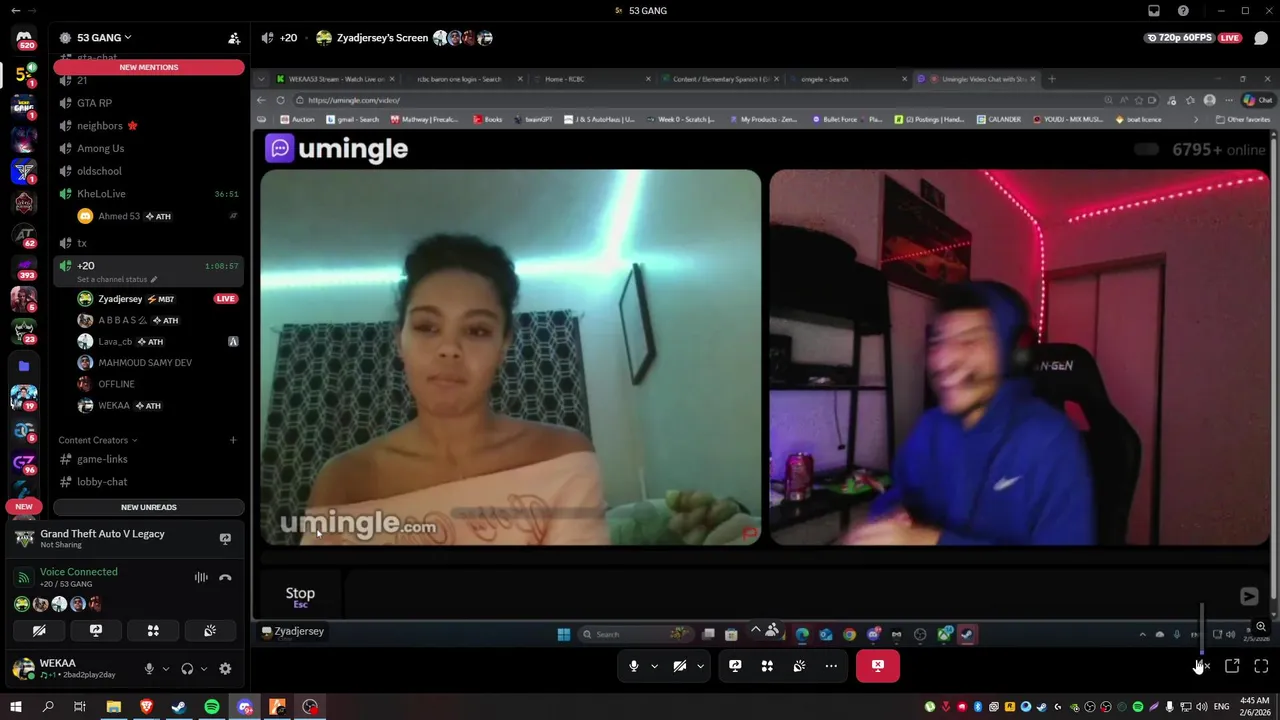Mute microphone in the user panel
The height and width of the screenshot is (720, 1280).
pyautogui.click(x=149, y=669)
